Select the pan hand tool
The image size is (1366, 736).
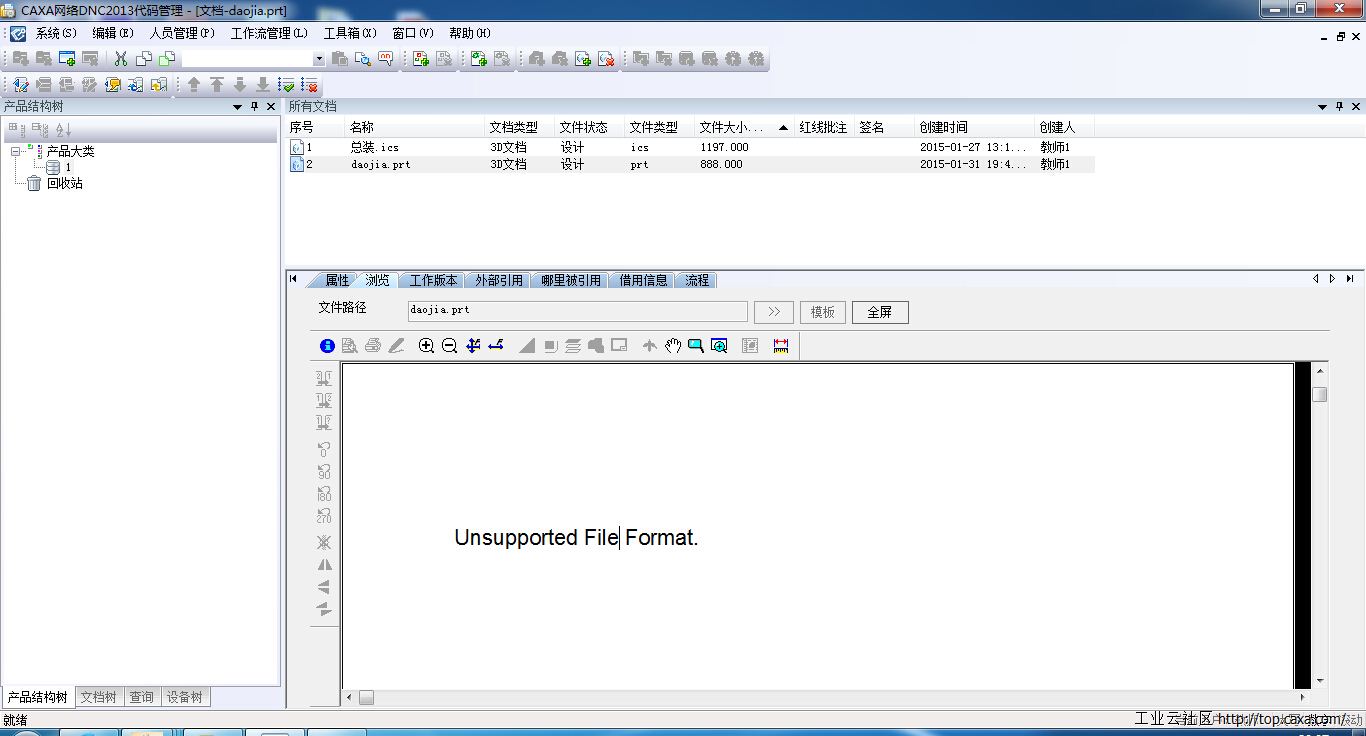673,346
